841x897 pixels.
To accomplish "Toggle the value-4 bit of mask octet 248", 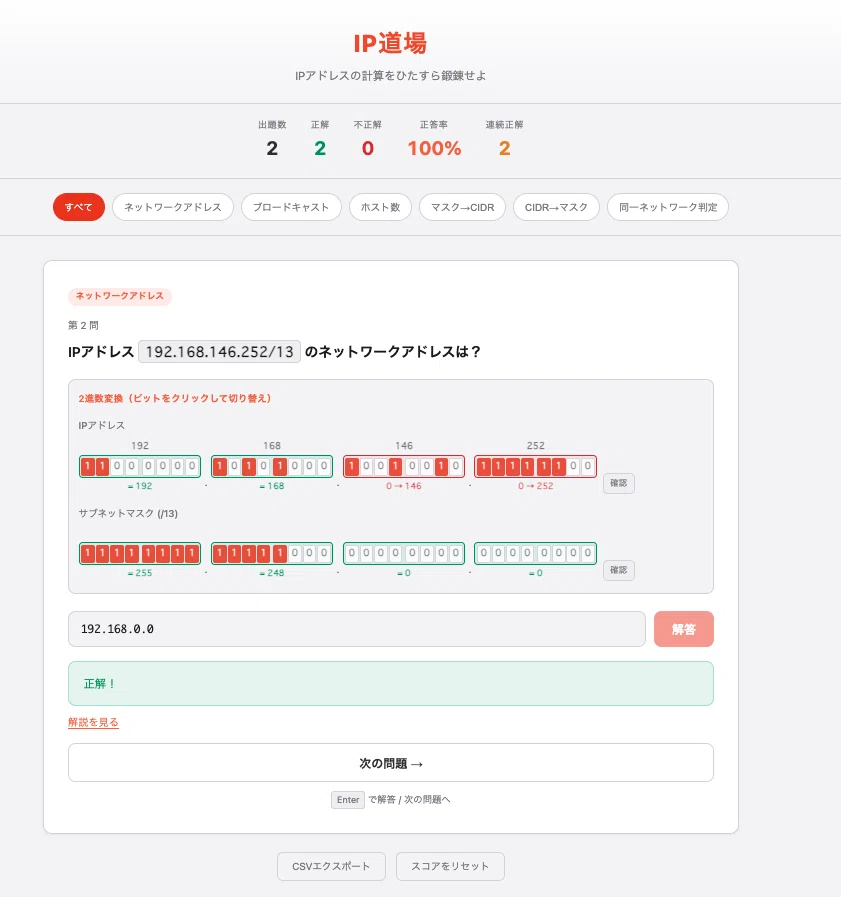I will pyautogui.click(x=295, y=553).
